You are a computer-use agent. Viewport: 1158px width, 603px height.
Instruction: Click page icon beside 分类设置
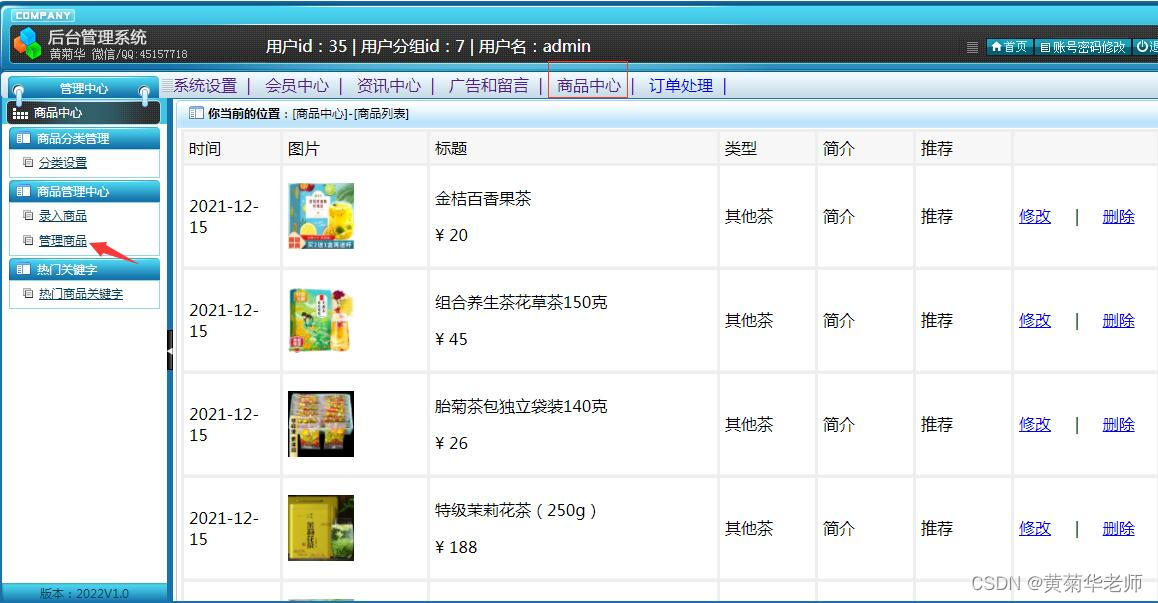click(x=28, y=163)
